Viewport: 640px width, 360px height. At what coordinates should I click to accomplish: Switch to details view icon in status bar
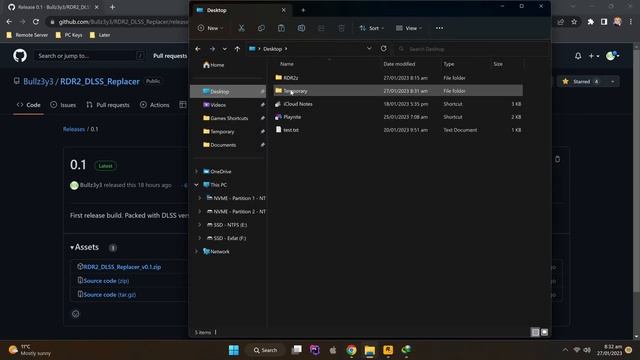(535, 332)
